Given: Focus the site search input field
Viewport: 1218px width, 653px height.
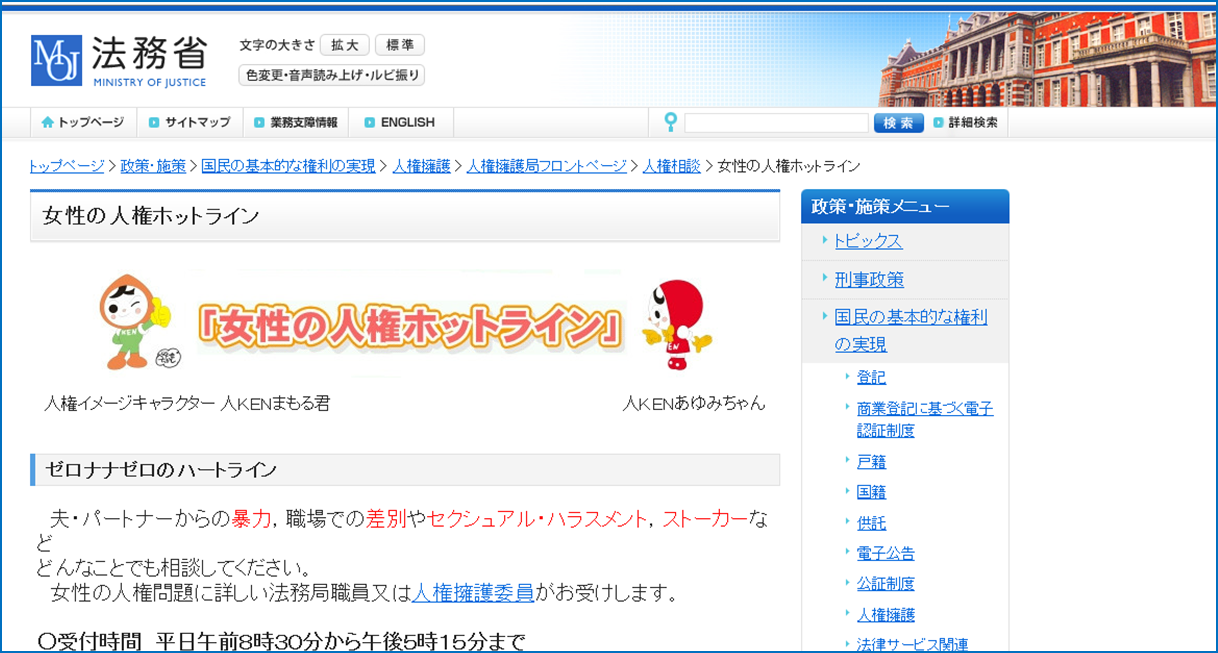Looking at the screenshot, I should (776, 123).
